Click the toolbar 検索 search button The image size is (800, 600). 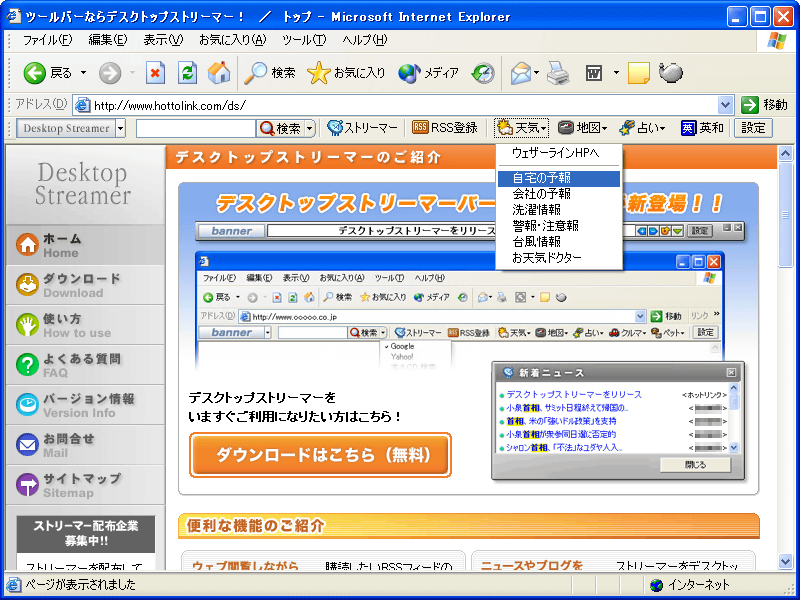click(x=280, y=129)
